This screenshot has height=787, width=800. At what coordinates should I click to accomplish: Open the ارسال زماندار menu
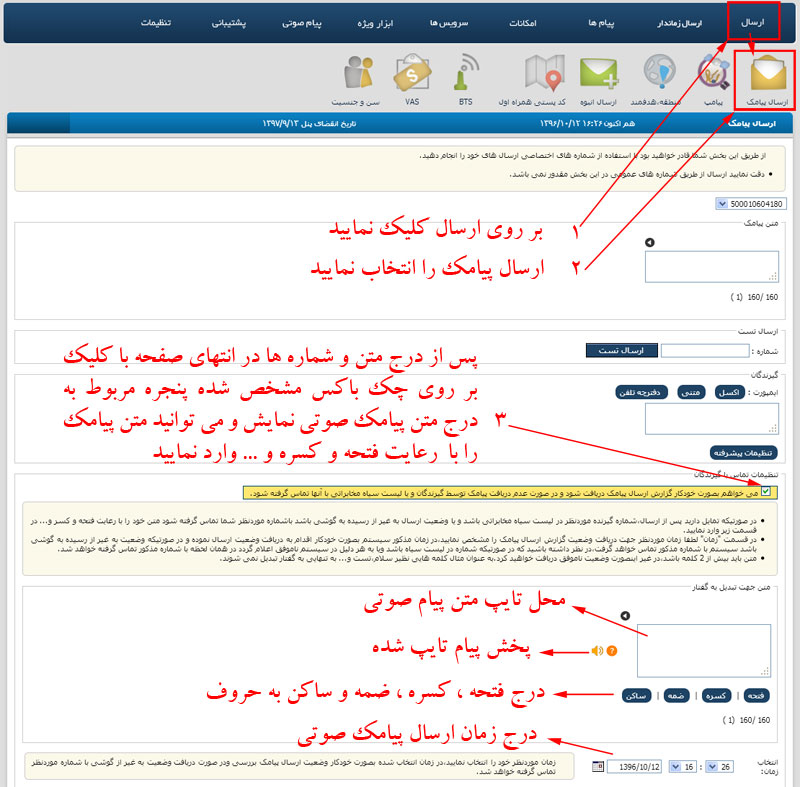tap(680, 23)
